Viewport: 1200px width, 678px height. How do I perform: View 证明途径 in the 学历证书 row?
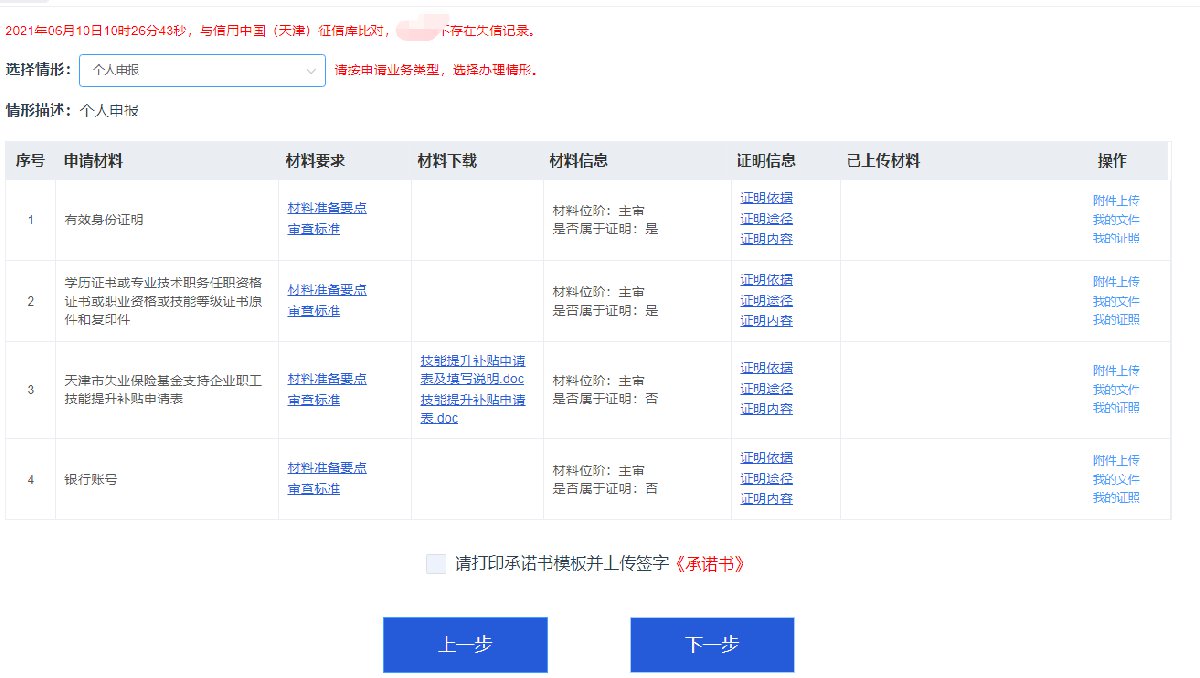coord(766,301)
